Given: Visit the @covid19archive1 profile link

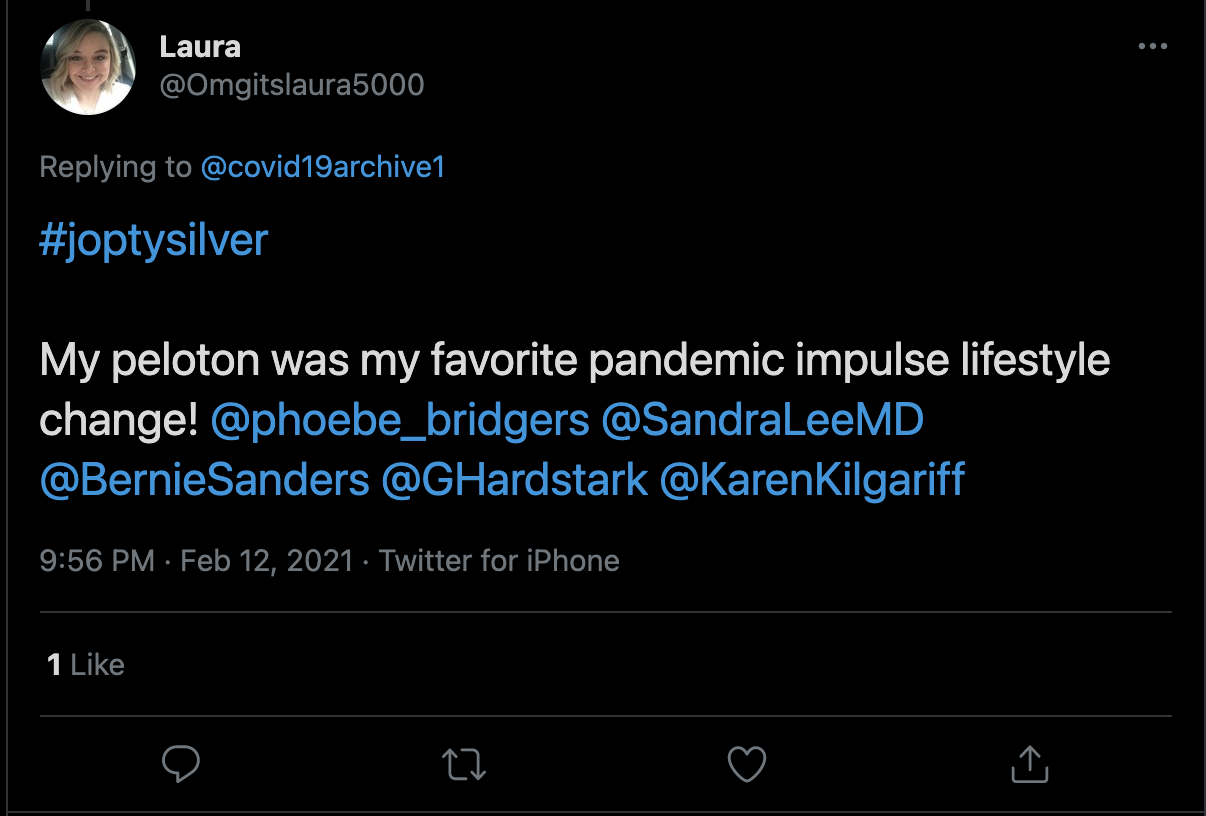Looking at the screenshot, I should [322, 167].
